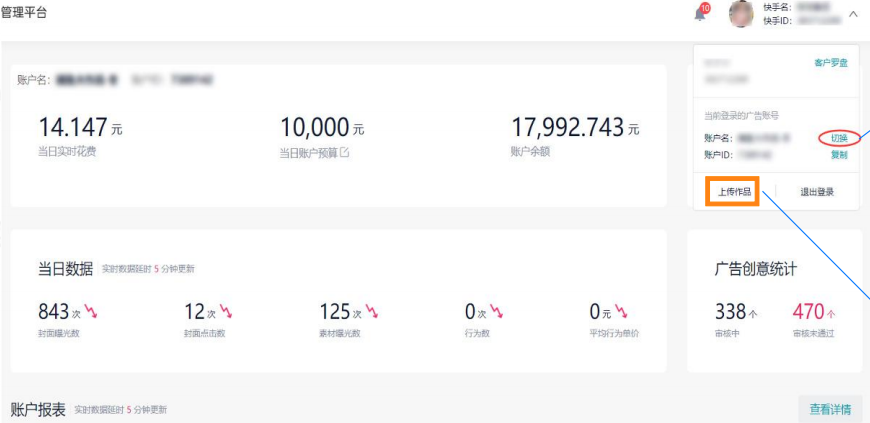
Task: Click the 快手名 label in header
Action: pyautogui.click(x=776, y=7)
